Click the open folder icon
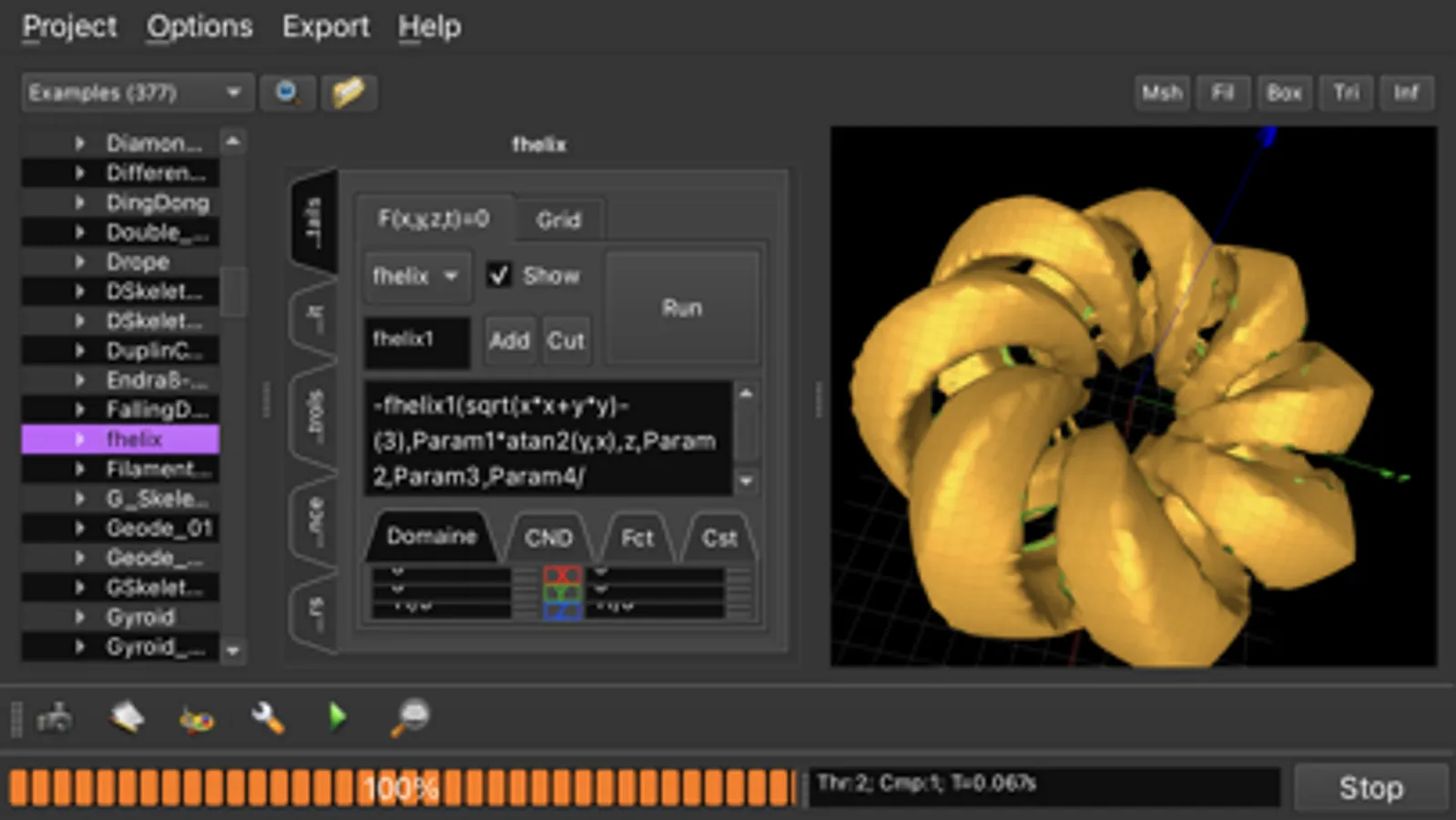The height and width of the screenshot is (820, 1456). [x=349, y=92]
